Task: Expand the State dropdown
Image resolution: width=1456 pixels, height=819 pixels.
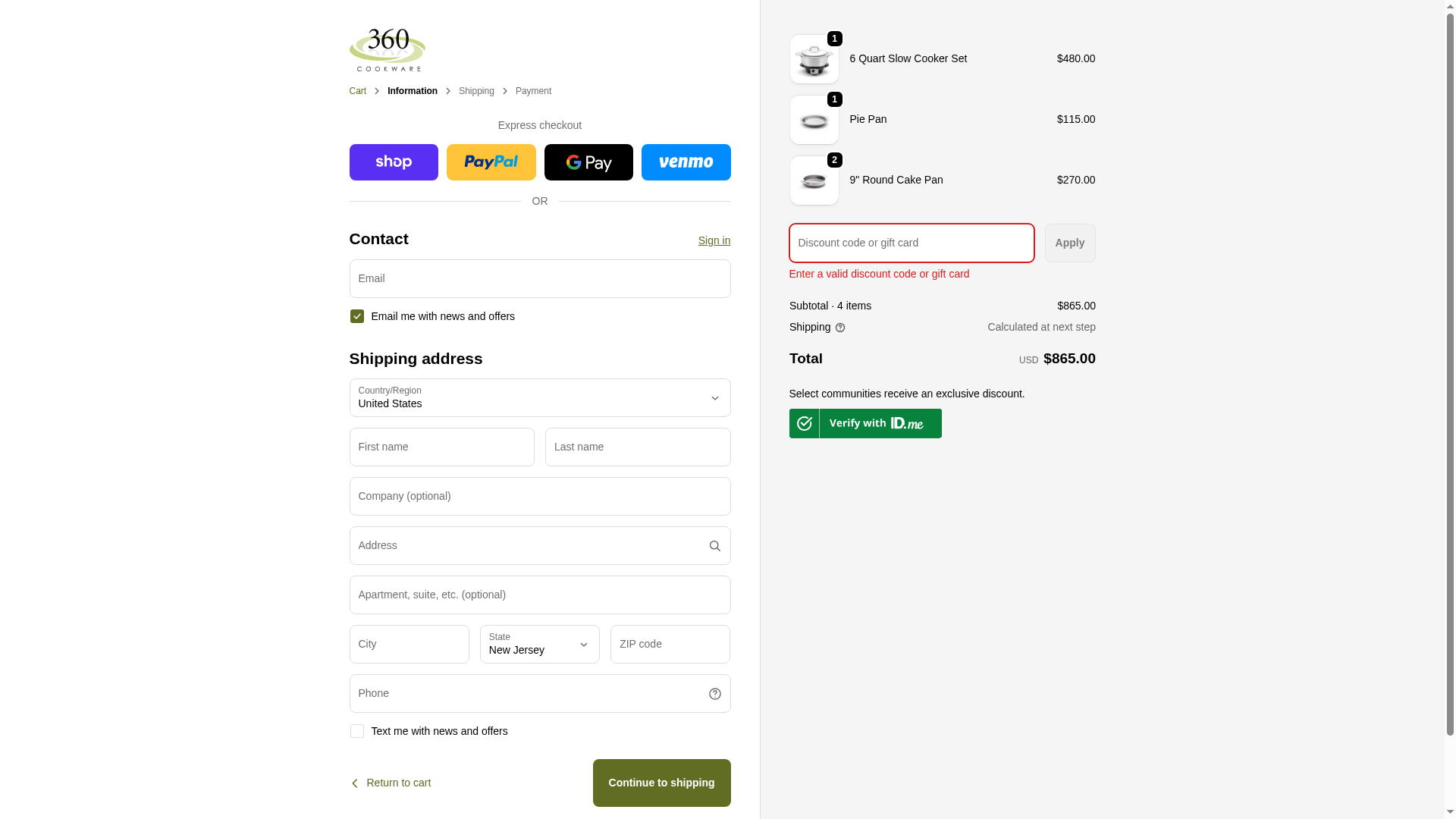Action: click(x=539, y=645)
